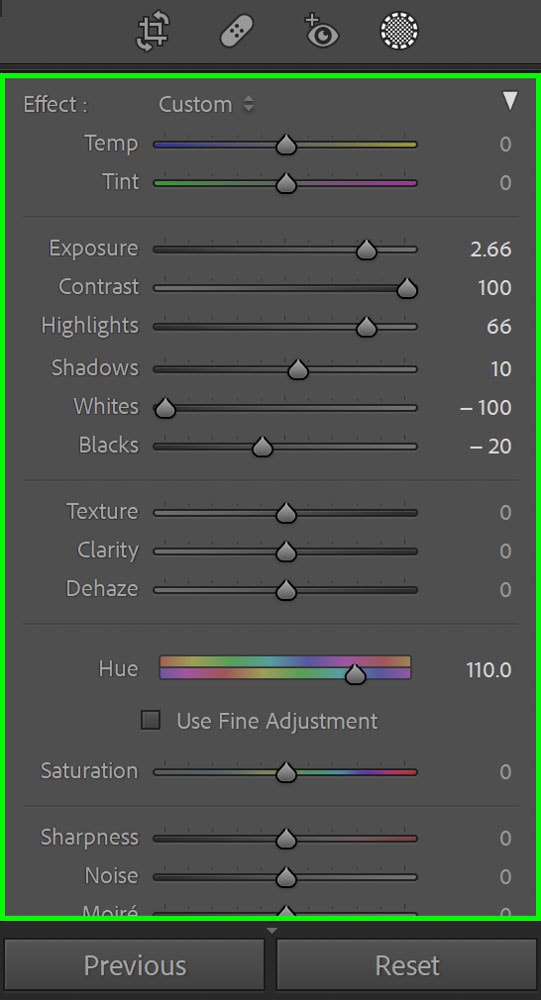Open the Masking circle tool
The image size is (541, 1000).
[x=399, y=31]
